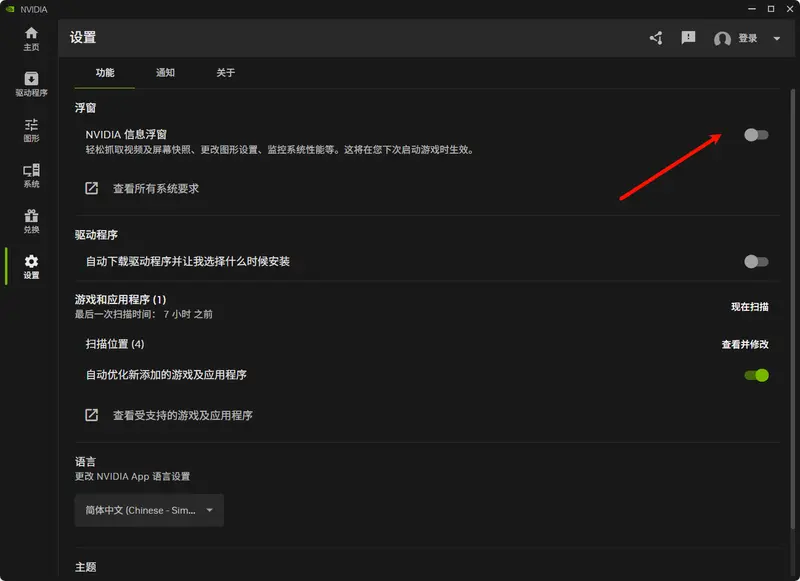The height and width of the screenshot is (581, 800).
Task: Click the 登录 login button
Action: coord(747,38)
